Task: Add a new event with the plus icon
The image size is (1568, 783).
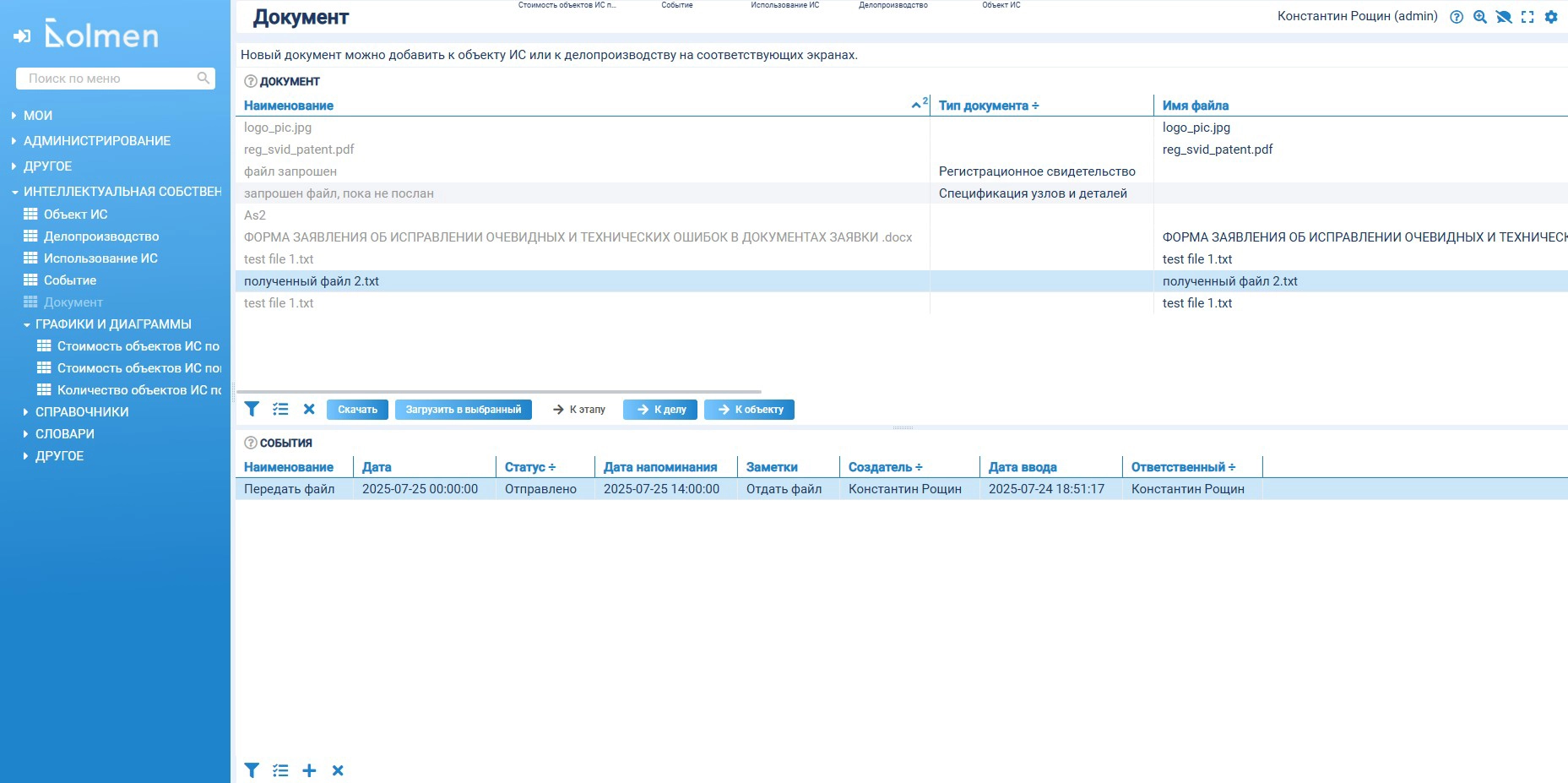Action: click(x=309, y=770)
